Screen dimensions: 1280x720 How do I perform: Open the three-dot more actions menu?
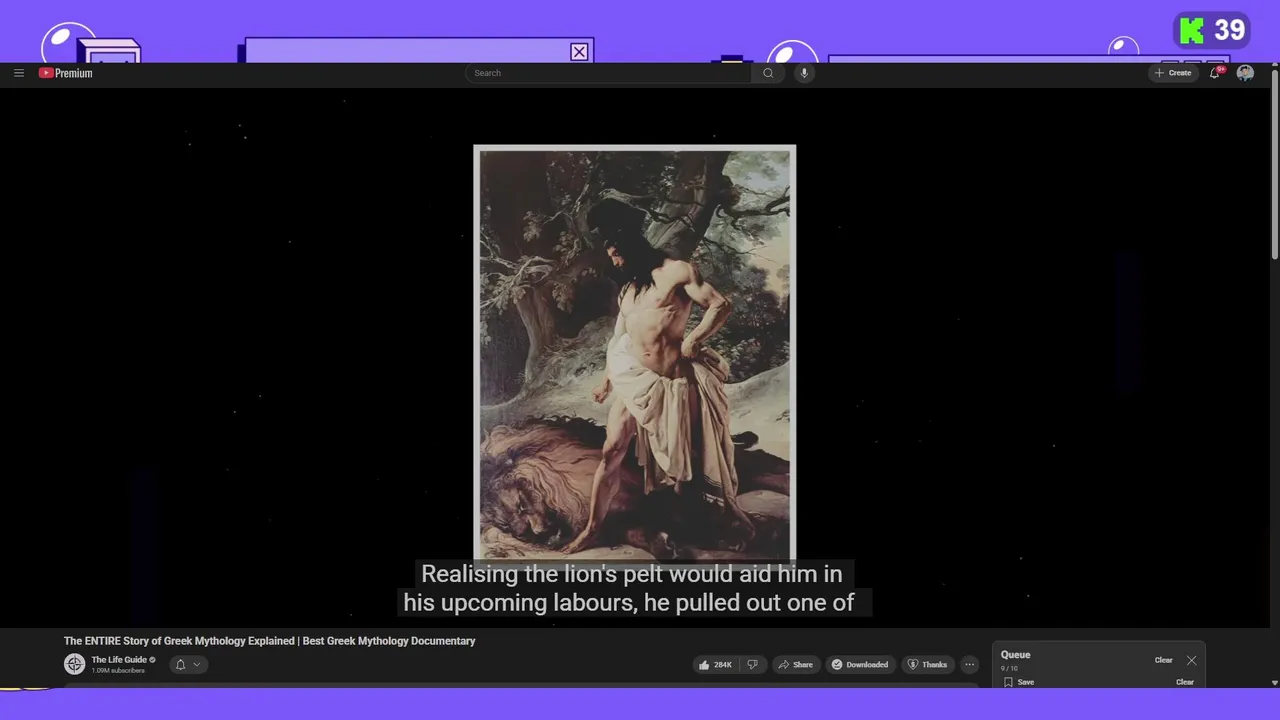click(x=969, y=664)
